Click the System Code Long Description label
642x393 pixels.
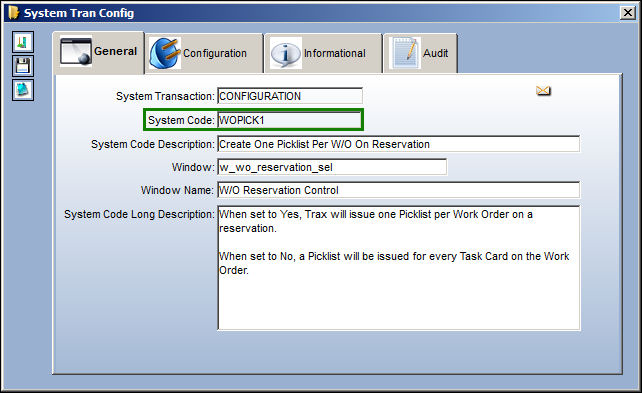[139, 214]
